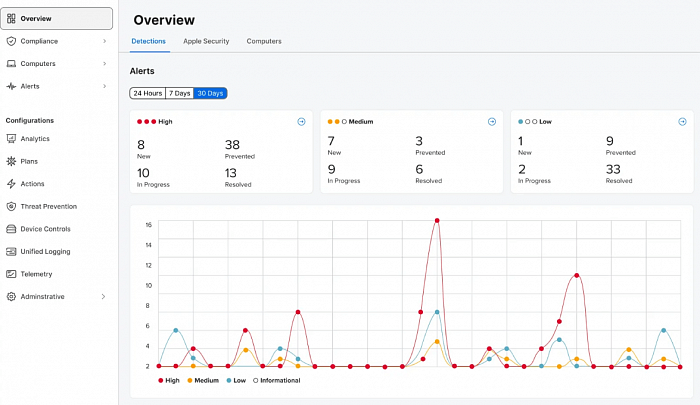Click the Overview grid icon in sidebar
Viewport: 700px width, 405px height.
[11, 18]
